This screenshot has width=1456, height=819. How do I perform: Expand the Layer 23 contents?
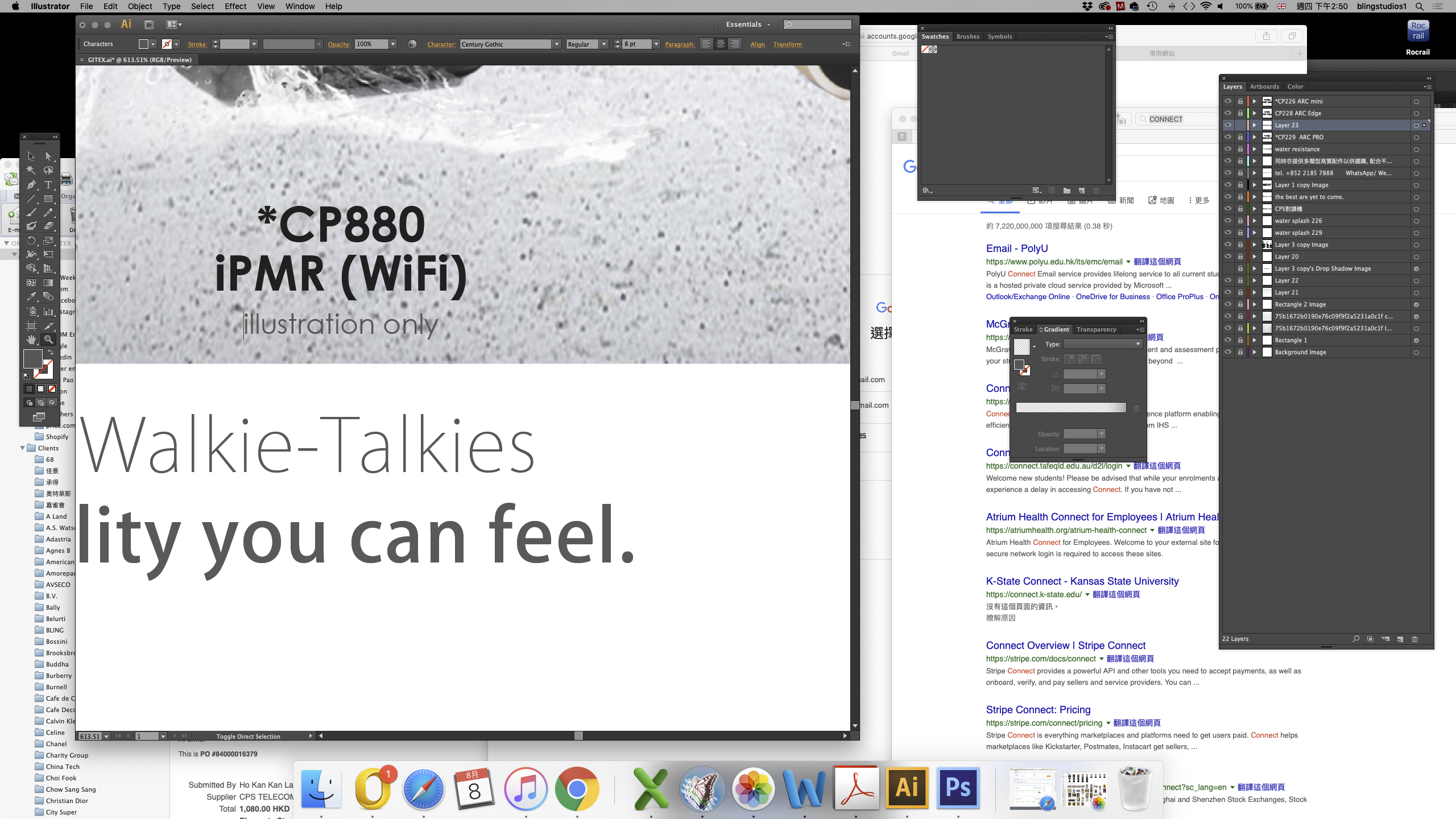pos(1254,125)
